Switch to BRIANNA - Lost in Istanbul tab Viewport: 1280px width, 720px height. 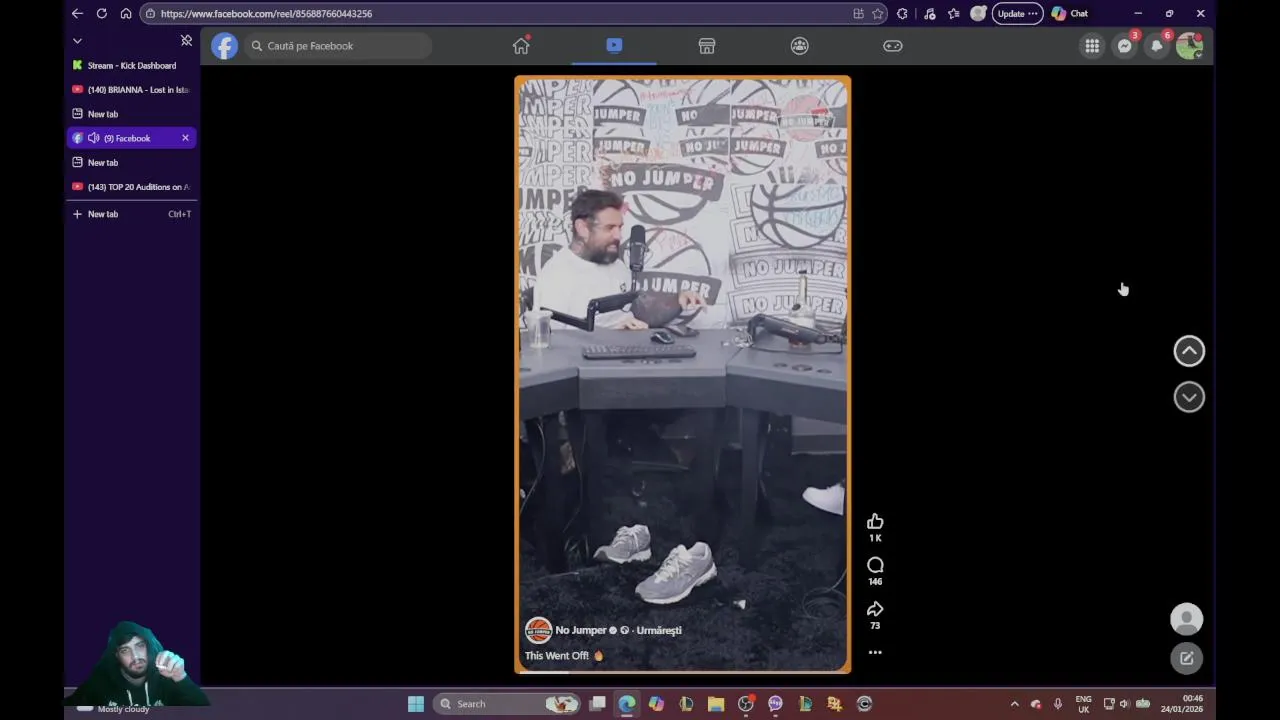click(x=131, y=90)
